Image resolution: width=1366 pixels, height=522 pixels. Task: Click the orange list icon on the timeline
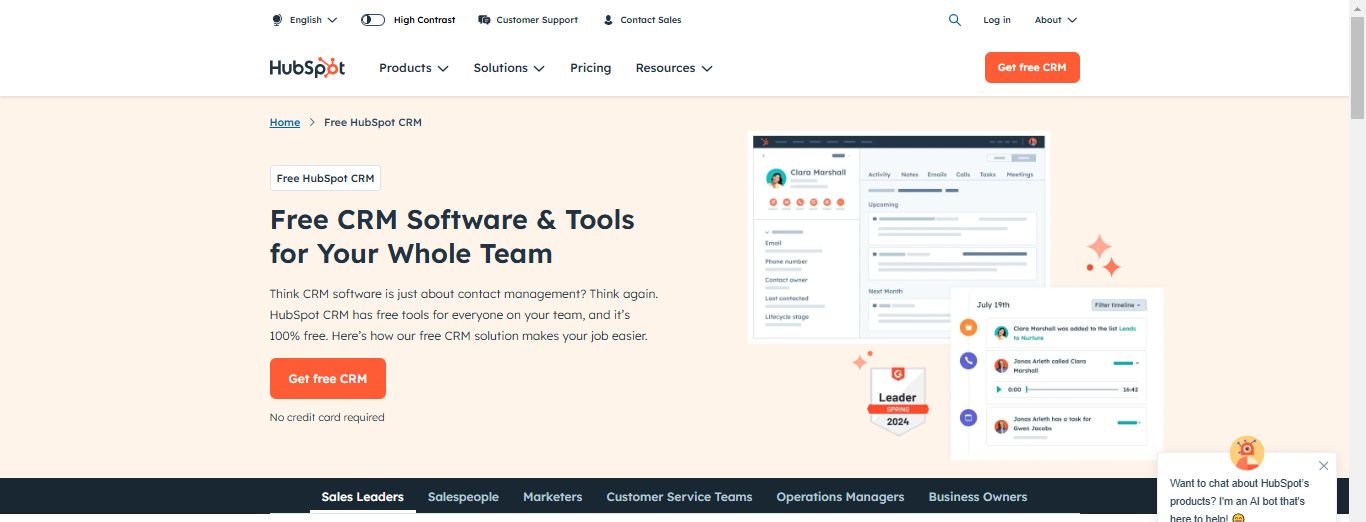click(x=968, y=327)
